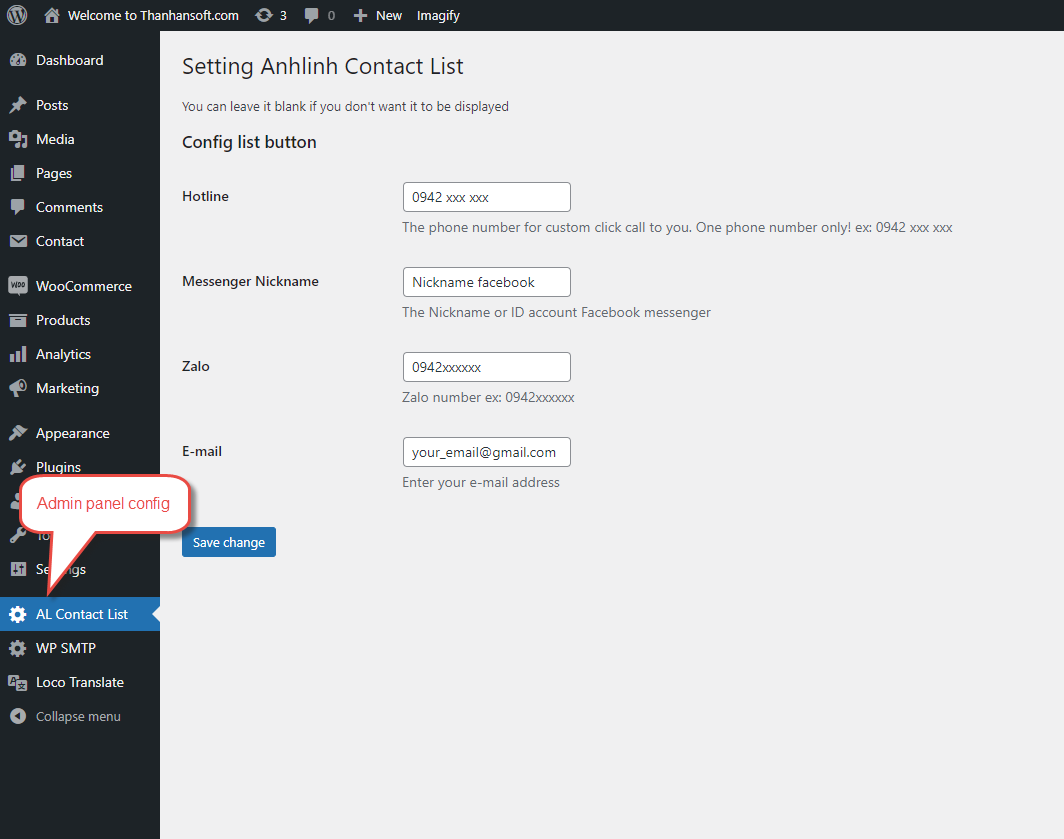This screenshot has height=839, width=1064.
Task: Open the Products menu label
Action: click(63, 320)
